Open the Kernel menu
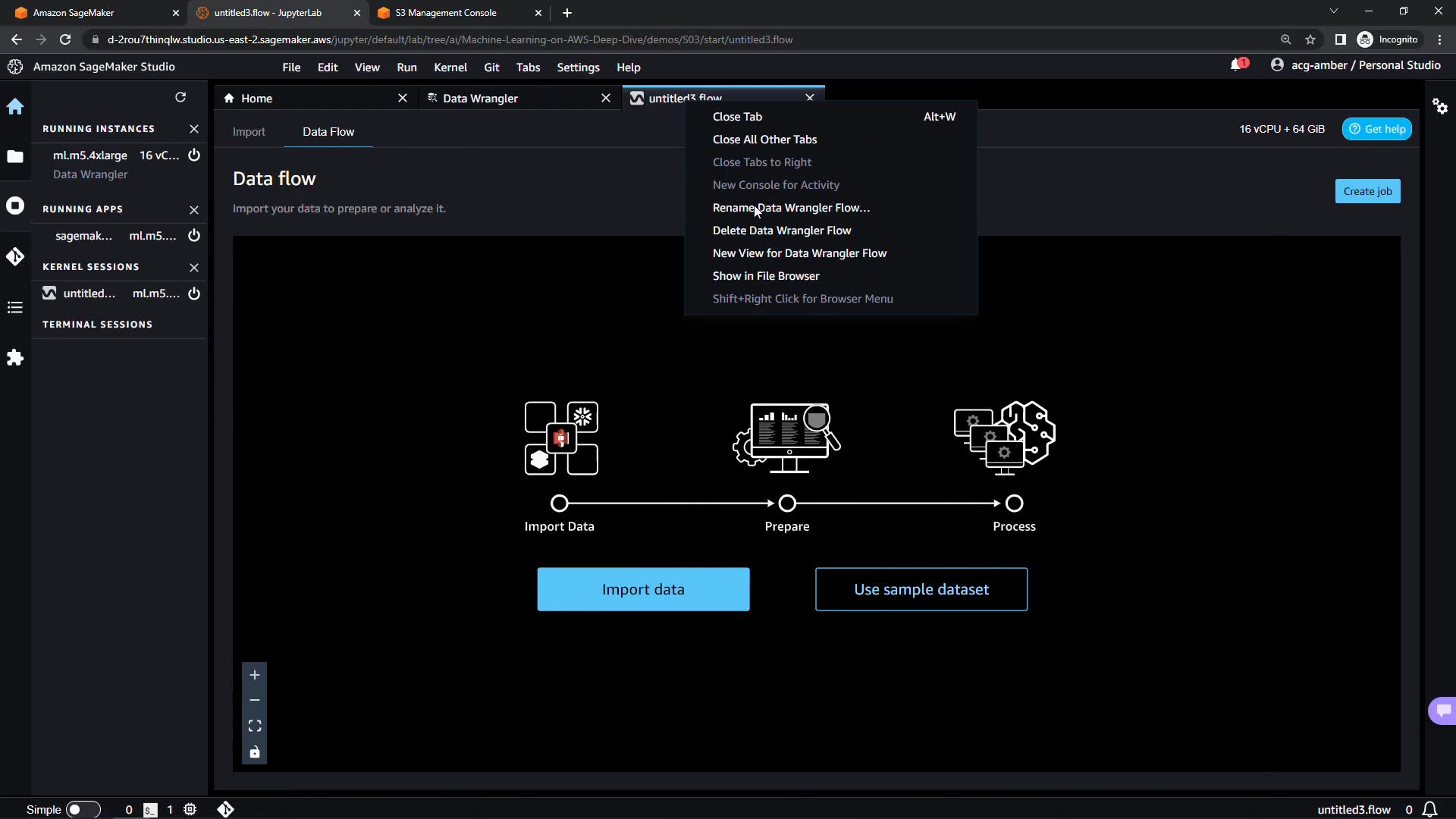 click(450, 67)
